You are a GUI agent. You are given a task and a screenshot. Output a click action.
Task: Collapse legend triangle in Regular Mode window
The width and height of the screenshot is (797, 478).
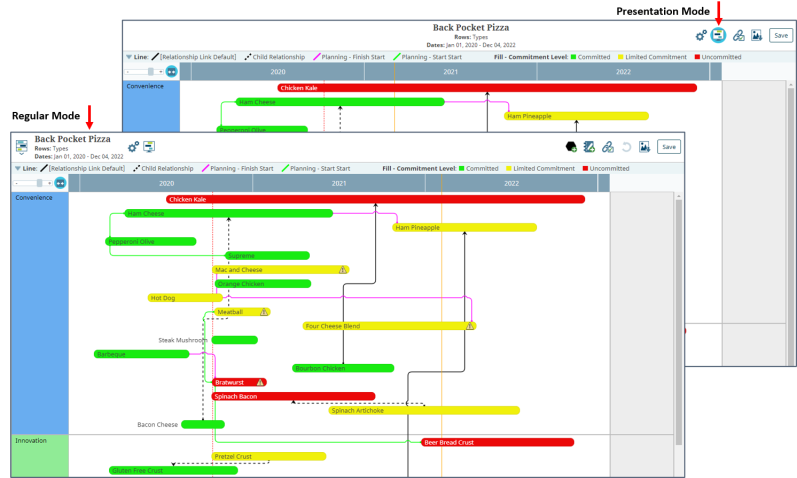pos(18,168)
